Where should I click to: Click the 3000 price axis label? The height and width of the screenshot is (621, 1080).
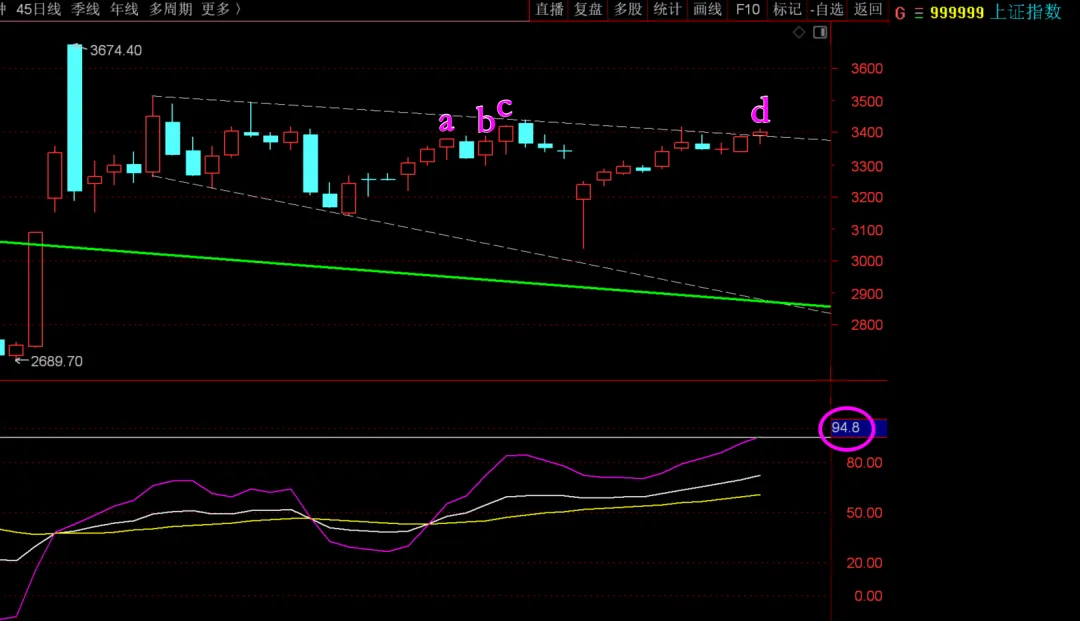pos(866,261)
